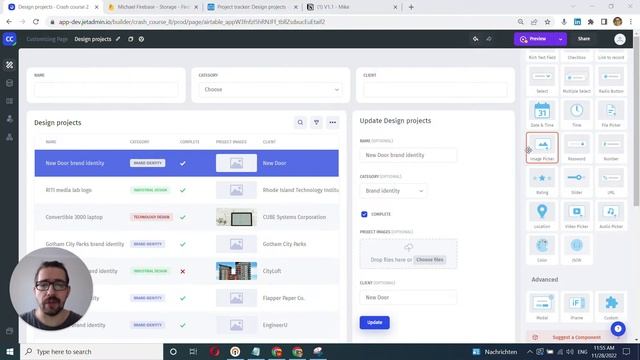Open the help question mark bubble
Viewport: 640px width, 360px height.
(x=618, y=329)
